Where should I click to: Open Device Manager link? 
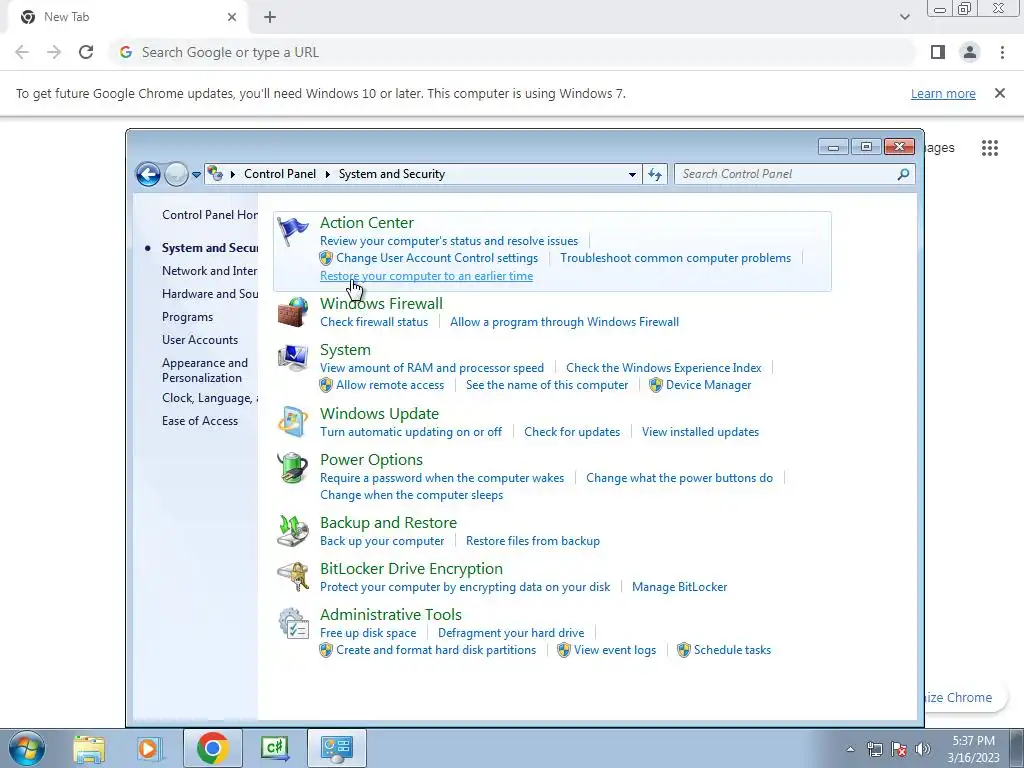709,385
